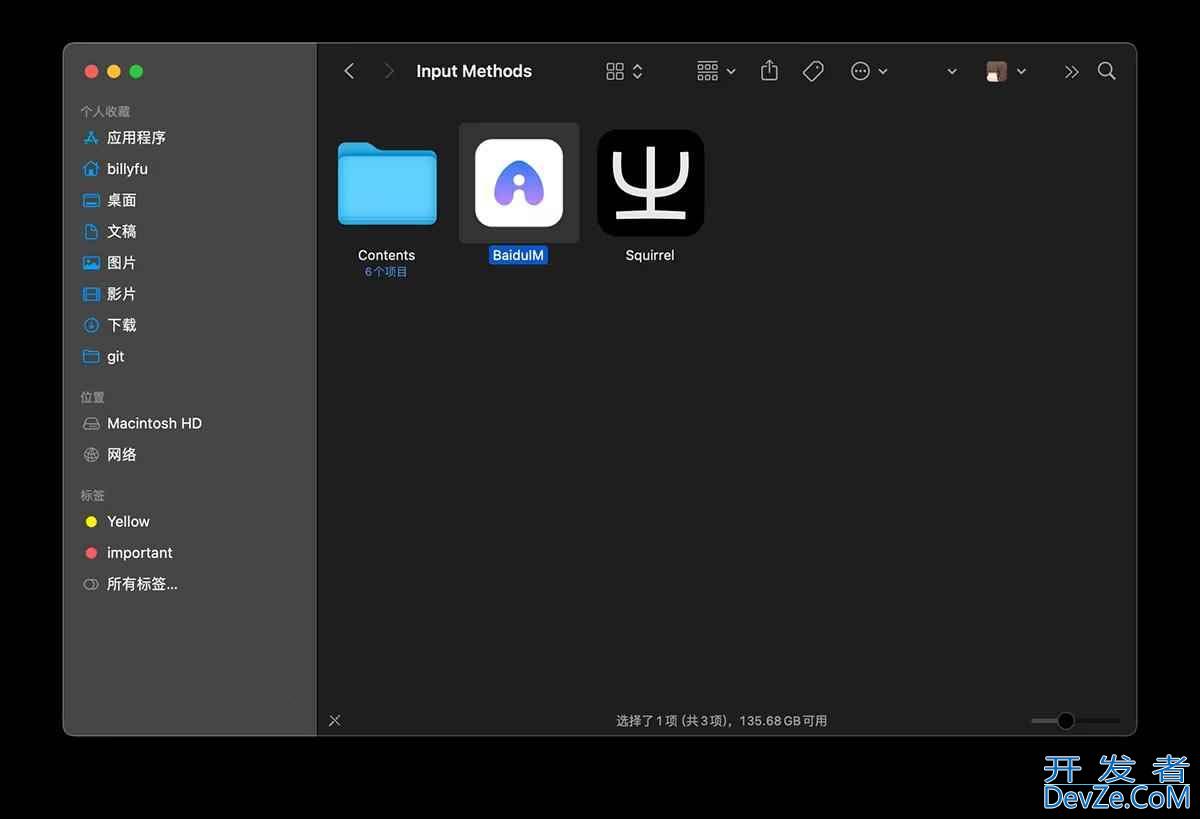Expand the avatar dropdown arrow
The width and height of the screenshot is (1200, 819).
pyautogui.click(x=1021, y=71)
